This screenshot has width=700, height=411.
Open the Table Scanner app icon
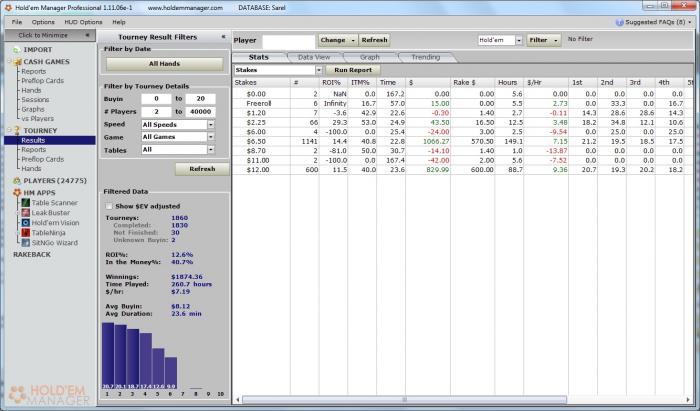pos(24,202)
